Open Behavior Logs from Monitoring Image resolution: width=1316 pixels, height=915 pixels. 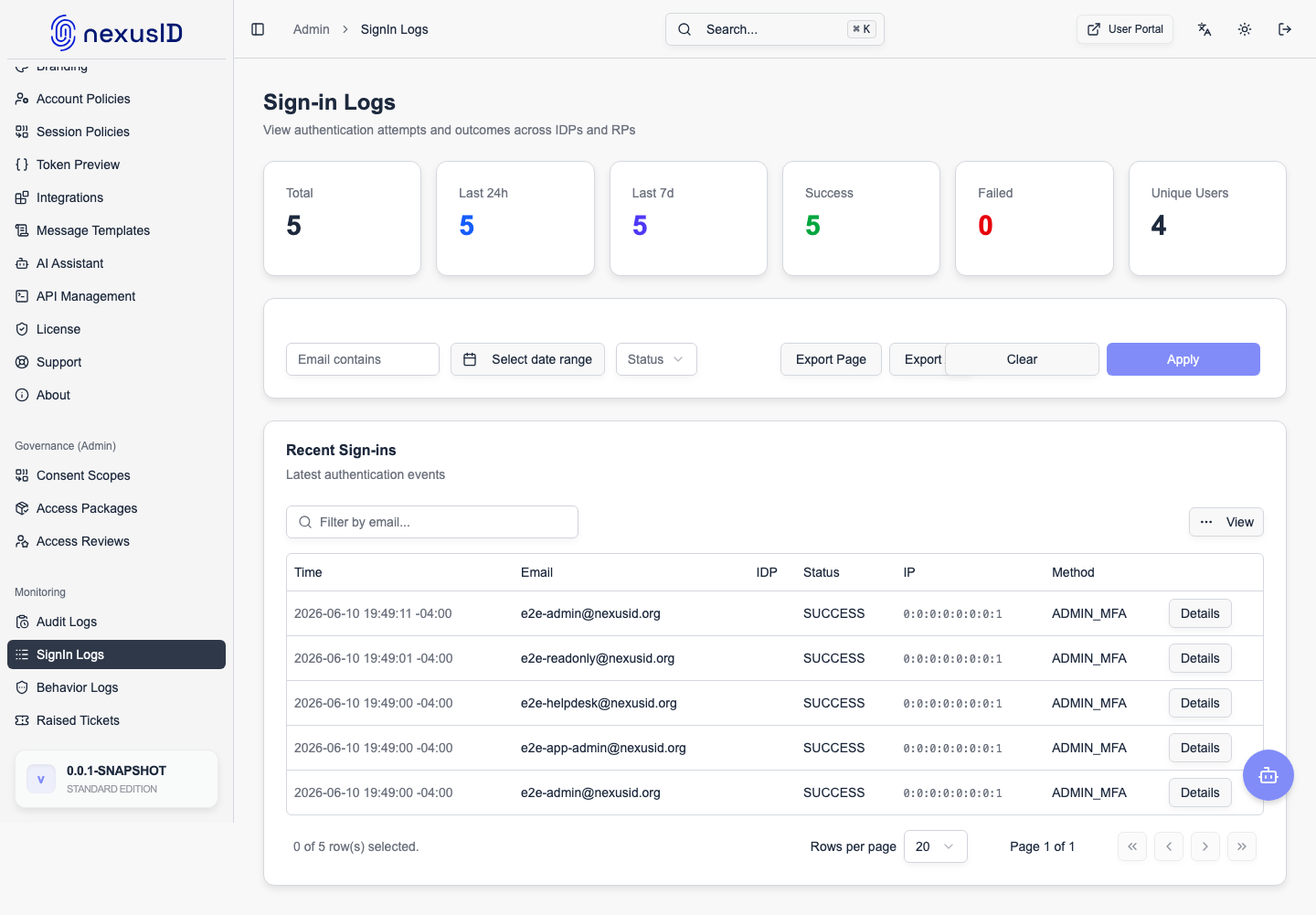[x=116, y=687]
